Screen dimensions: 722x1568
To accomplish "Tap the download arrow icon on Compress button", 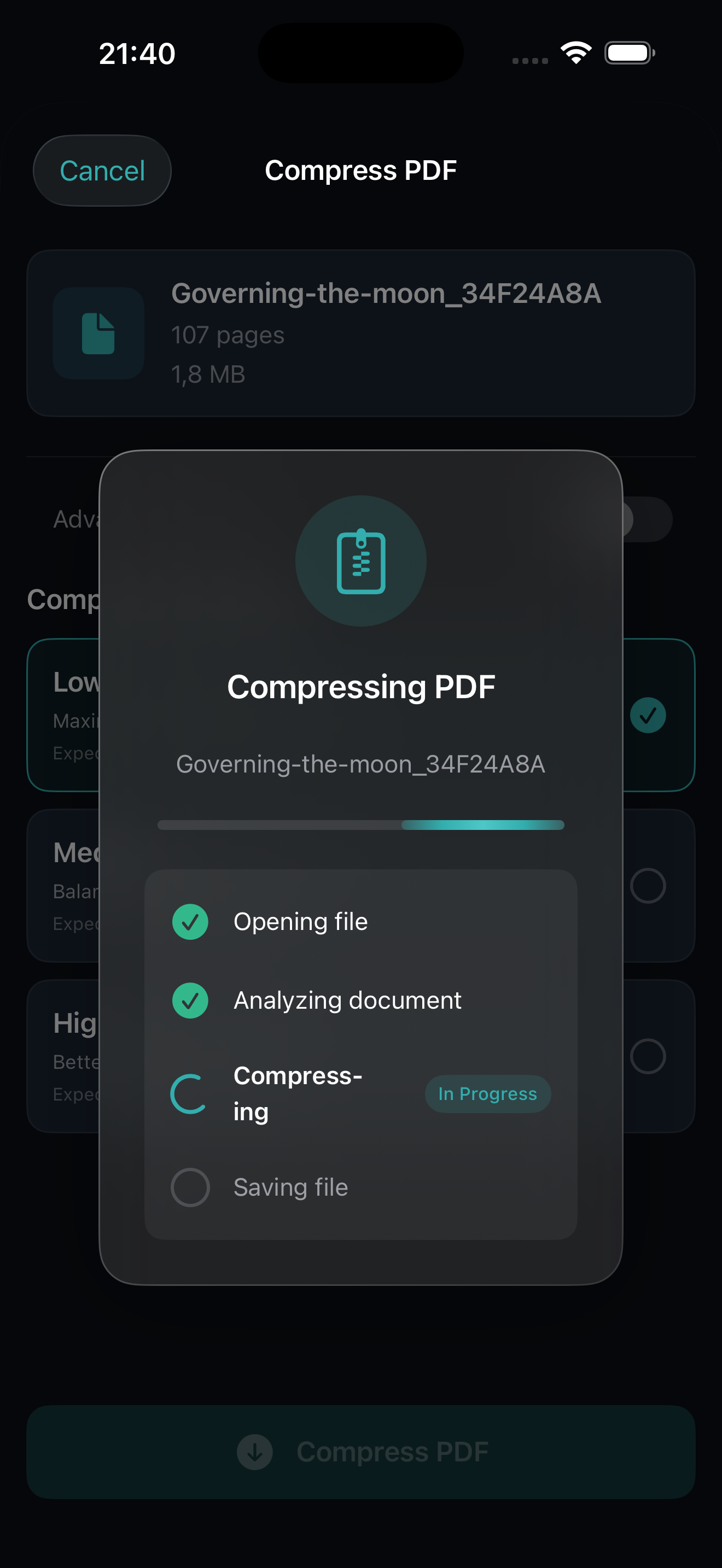I will (x=254, y=1452).
